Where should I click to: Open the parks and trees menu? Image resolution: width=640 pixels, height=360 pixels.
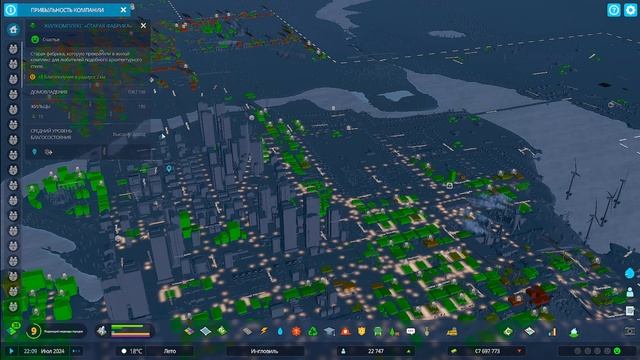pyautogui.click(x=394, y=331)
